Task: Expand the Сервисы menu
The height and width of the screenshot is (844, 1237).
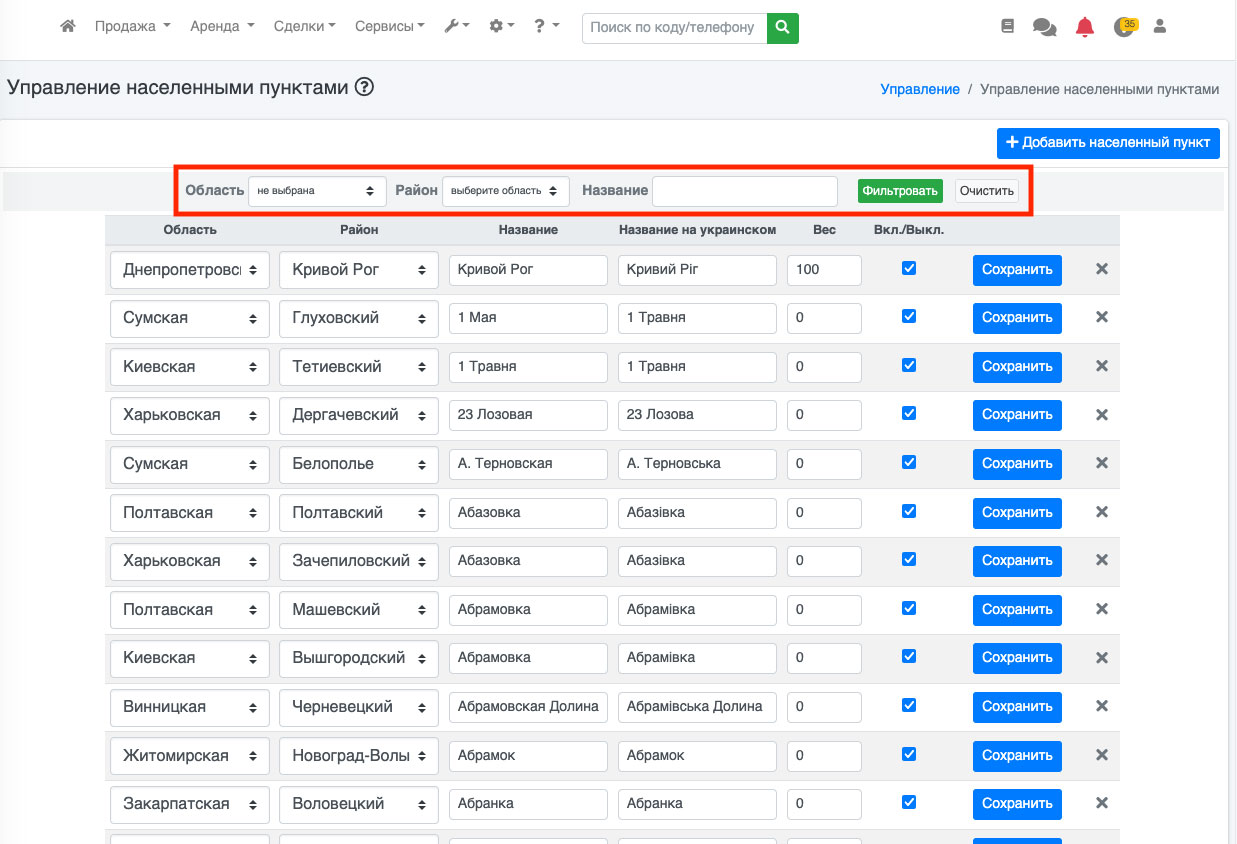Action: 389,27
